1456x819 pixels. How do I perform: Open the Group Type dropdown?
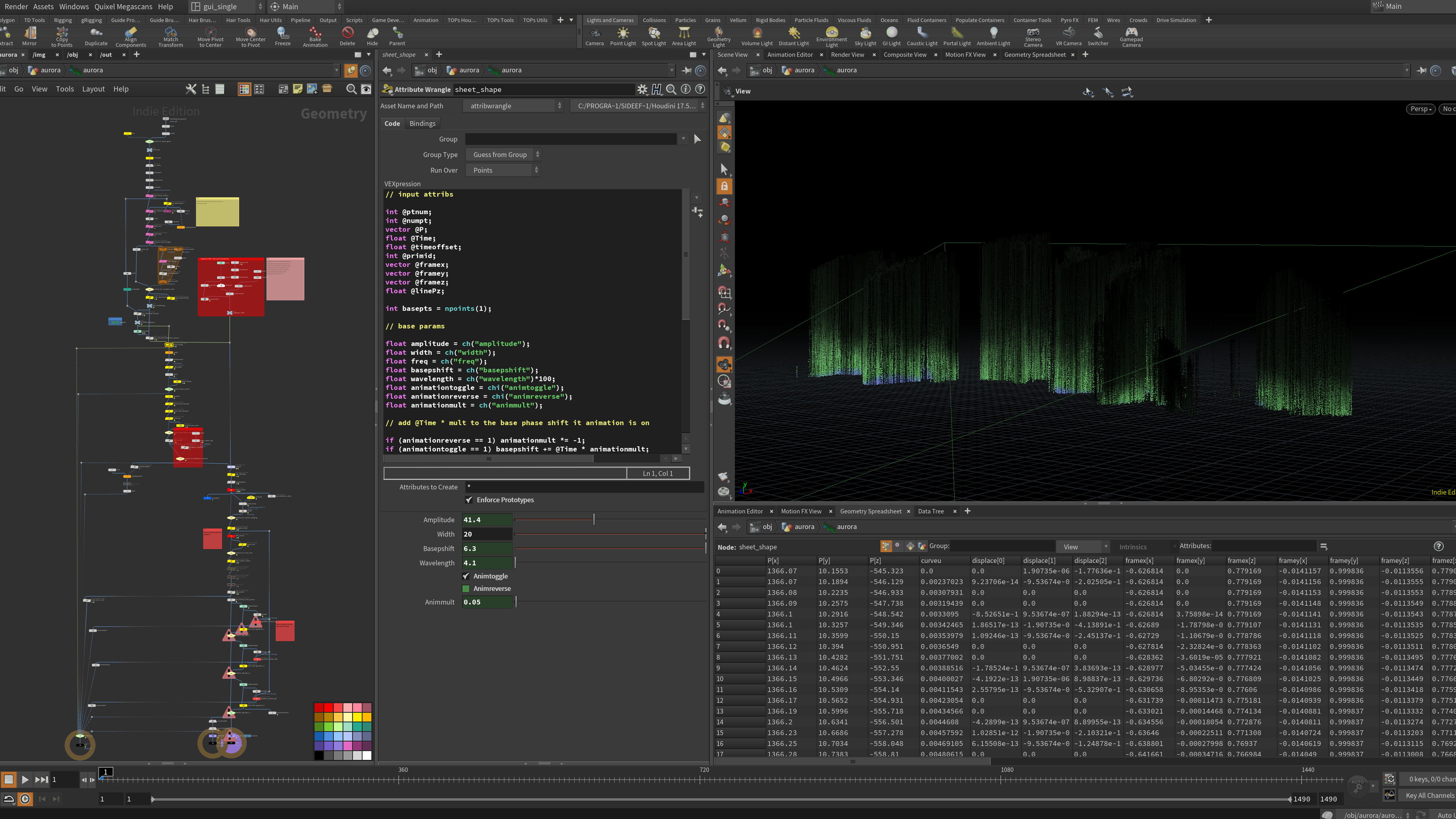pyautogui.click(x=504, y=154)
